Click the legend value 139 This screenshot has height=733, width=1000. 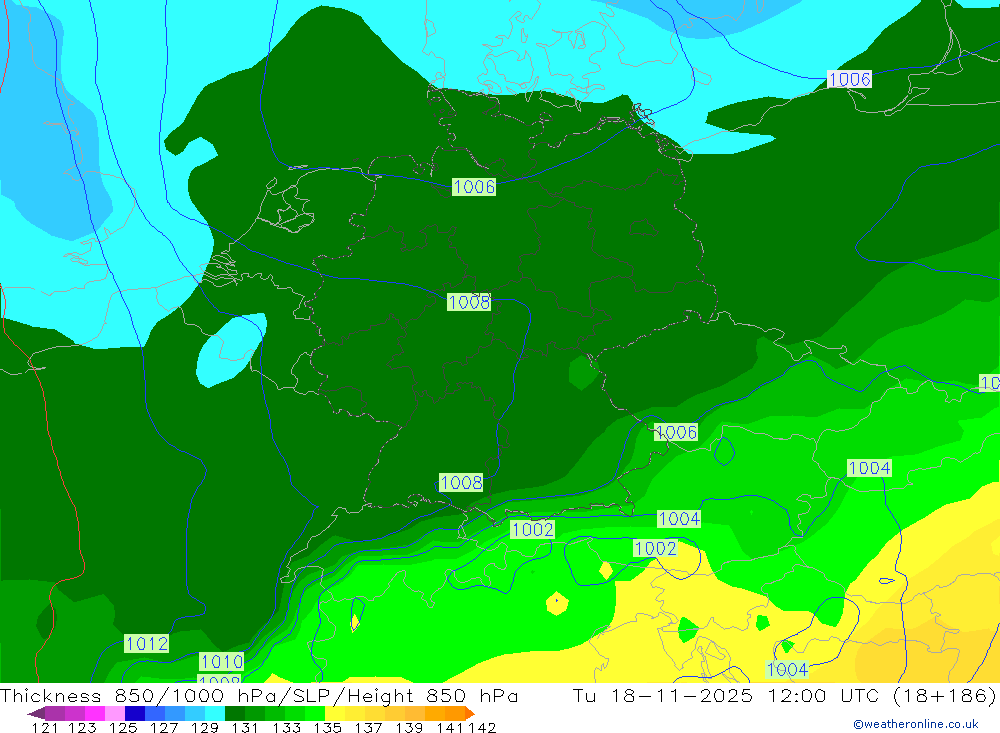[409, 727]
